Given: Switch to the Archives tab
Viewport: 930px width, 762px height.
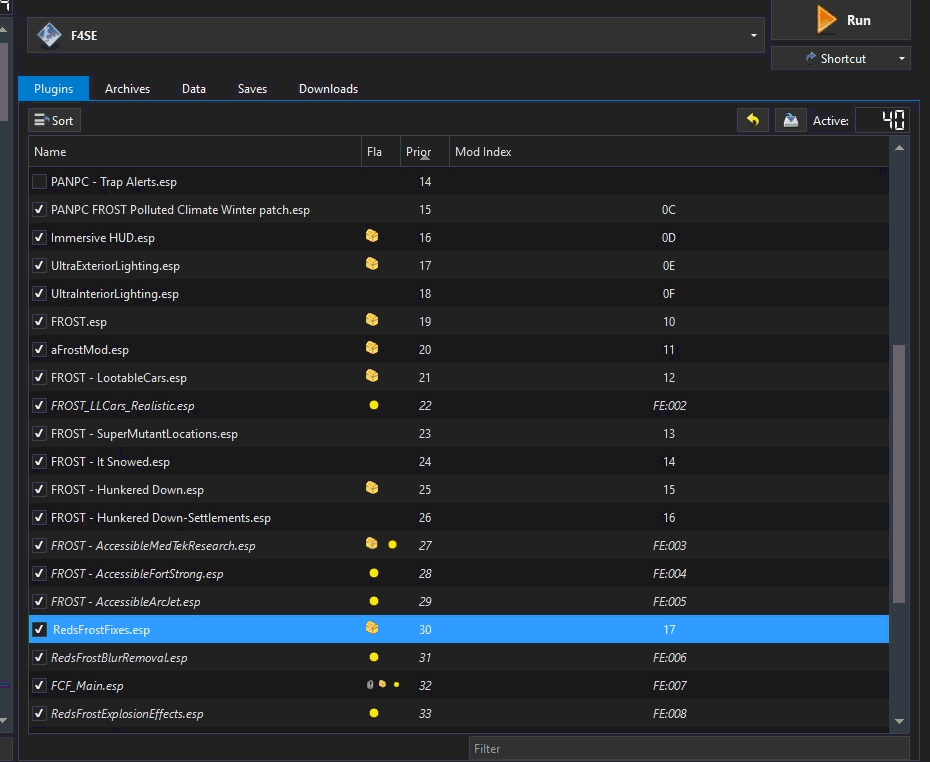Looking at the screenshot, I should click(127, 89).
